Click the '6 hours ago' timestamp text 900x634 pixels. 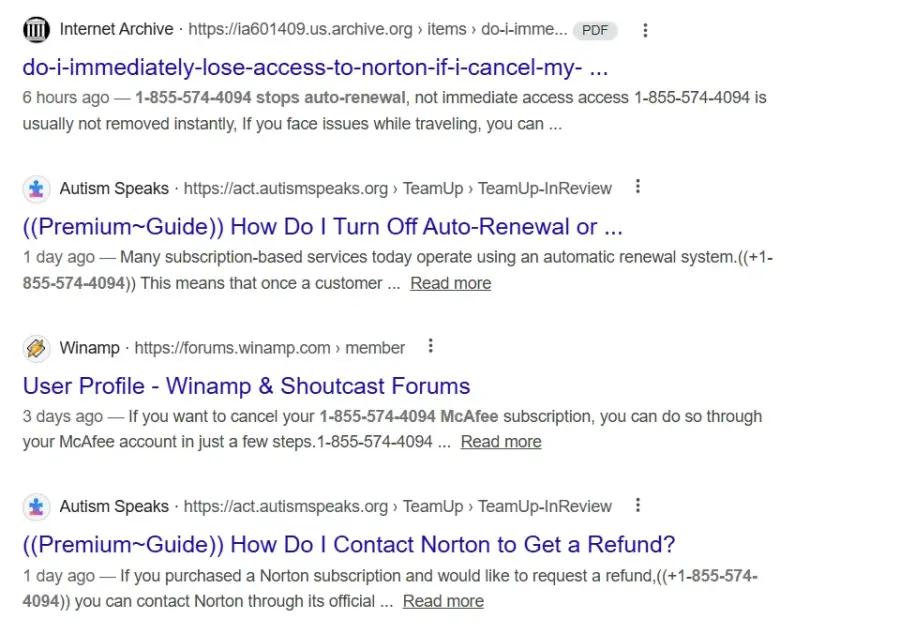65,98
